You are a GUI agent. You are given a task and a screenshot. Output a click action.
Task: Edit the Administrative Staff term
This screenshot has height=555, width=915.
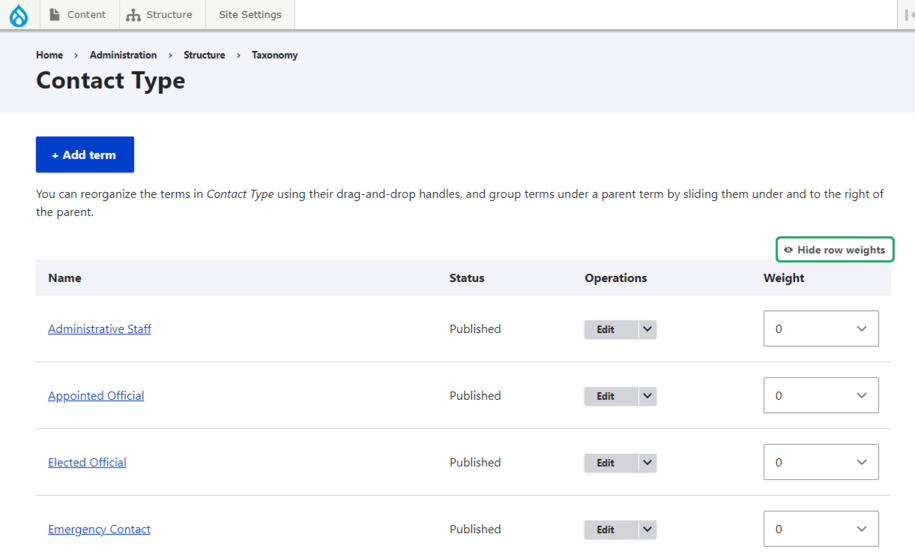pyautogui.click(x=606, y=329)
